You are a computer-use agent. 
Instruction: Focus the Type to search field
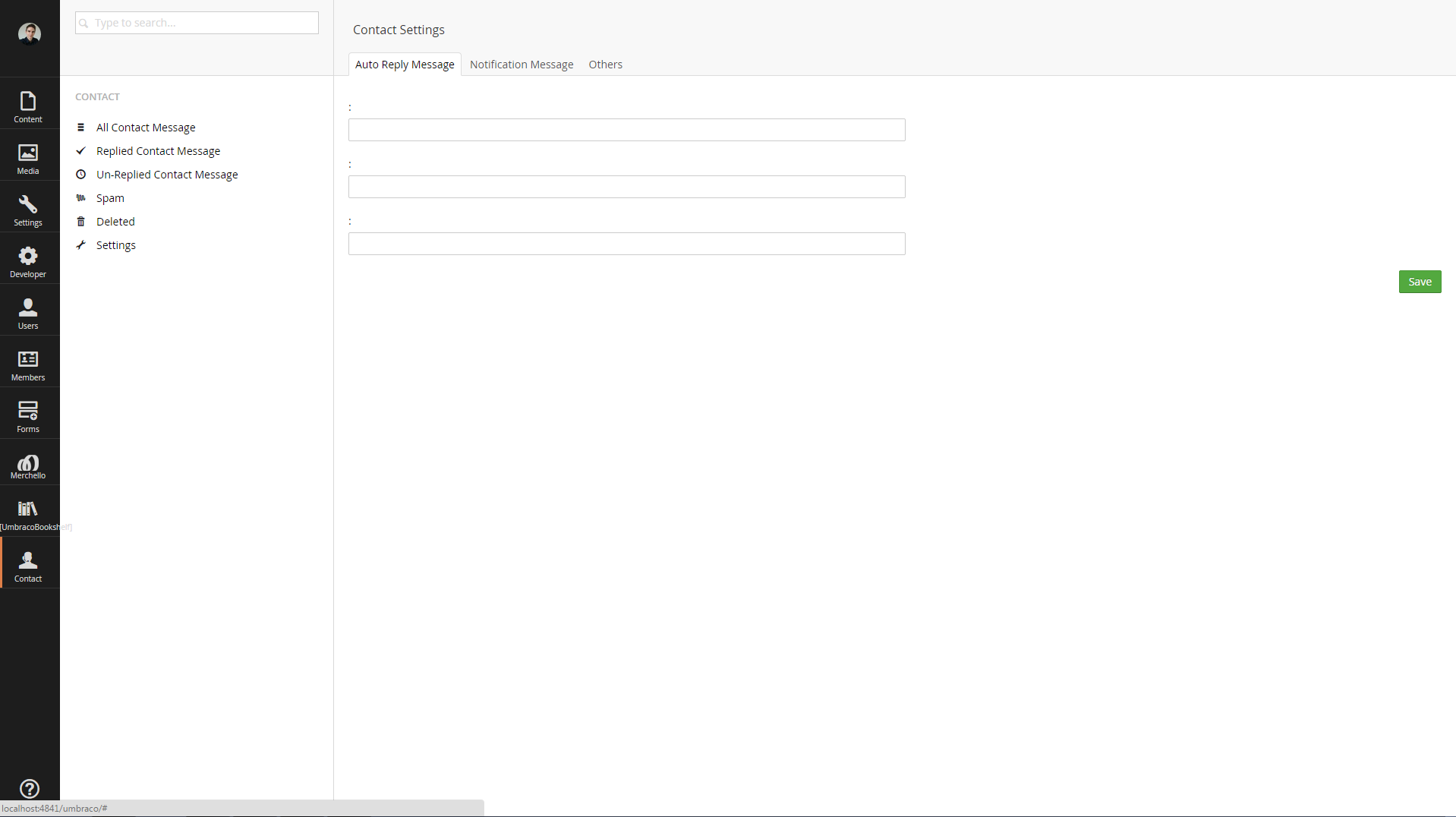tap(197, 23)
